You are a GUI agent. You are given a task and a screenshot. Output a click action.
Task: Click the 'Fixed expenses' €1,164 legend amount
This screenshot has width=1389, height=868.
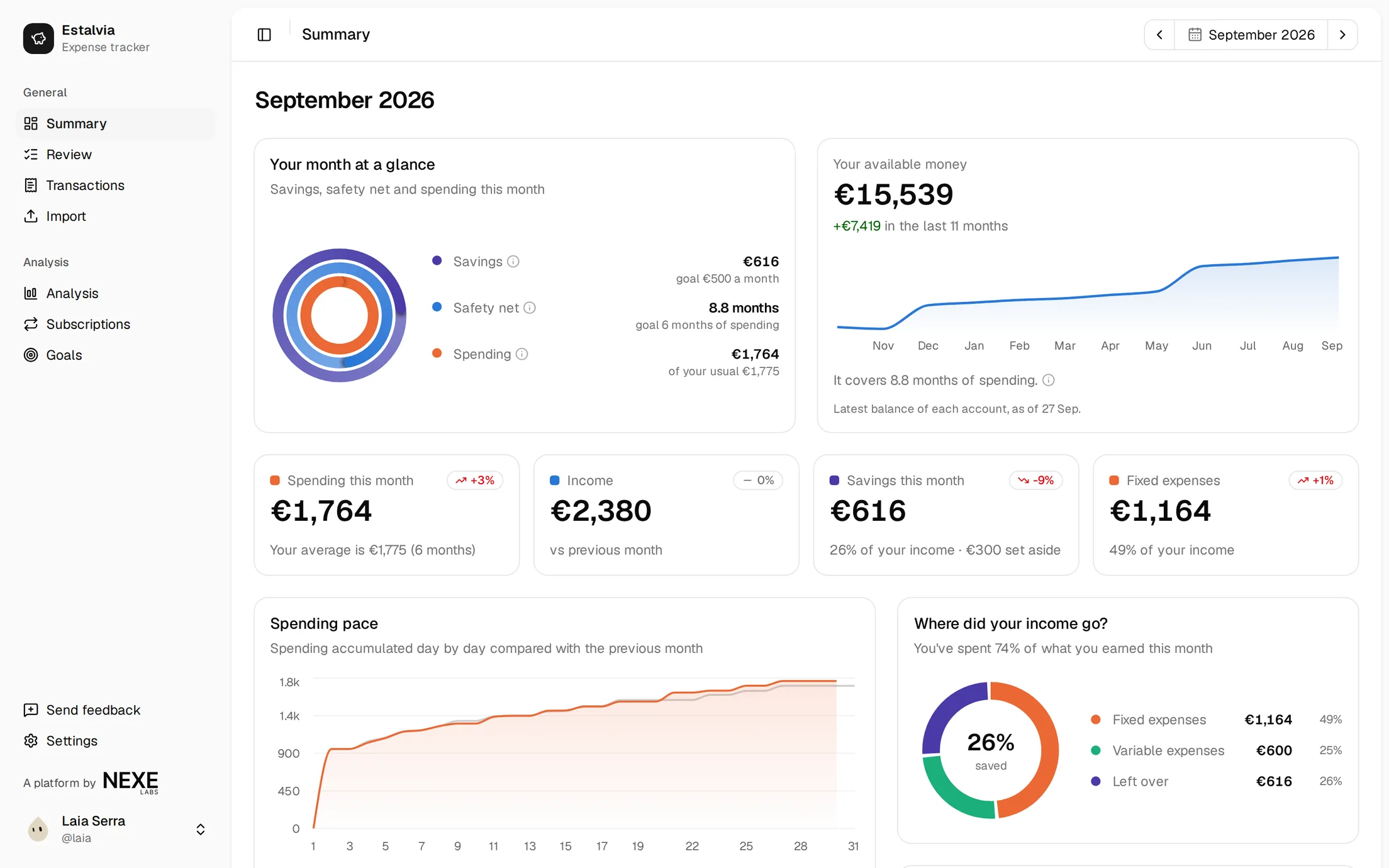point(1268,720)
